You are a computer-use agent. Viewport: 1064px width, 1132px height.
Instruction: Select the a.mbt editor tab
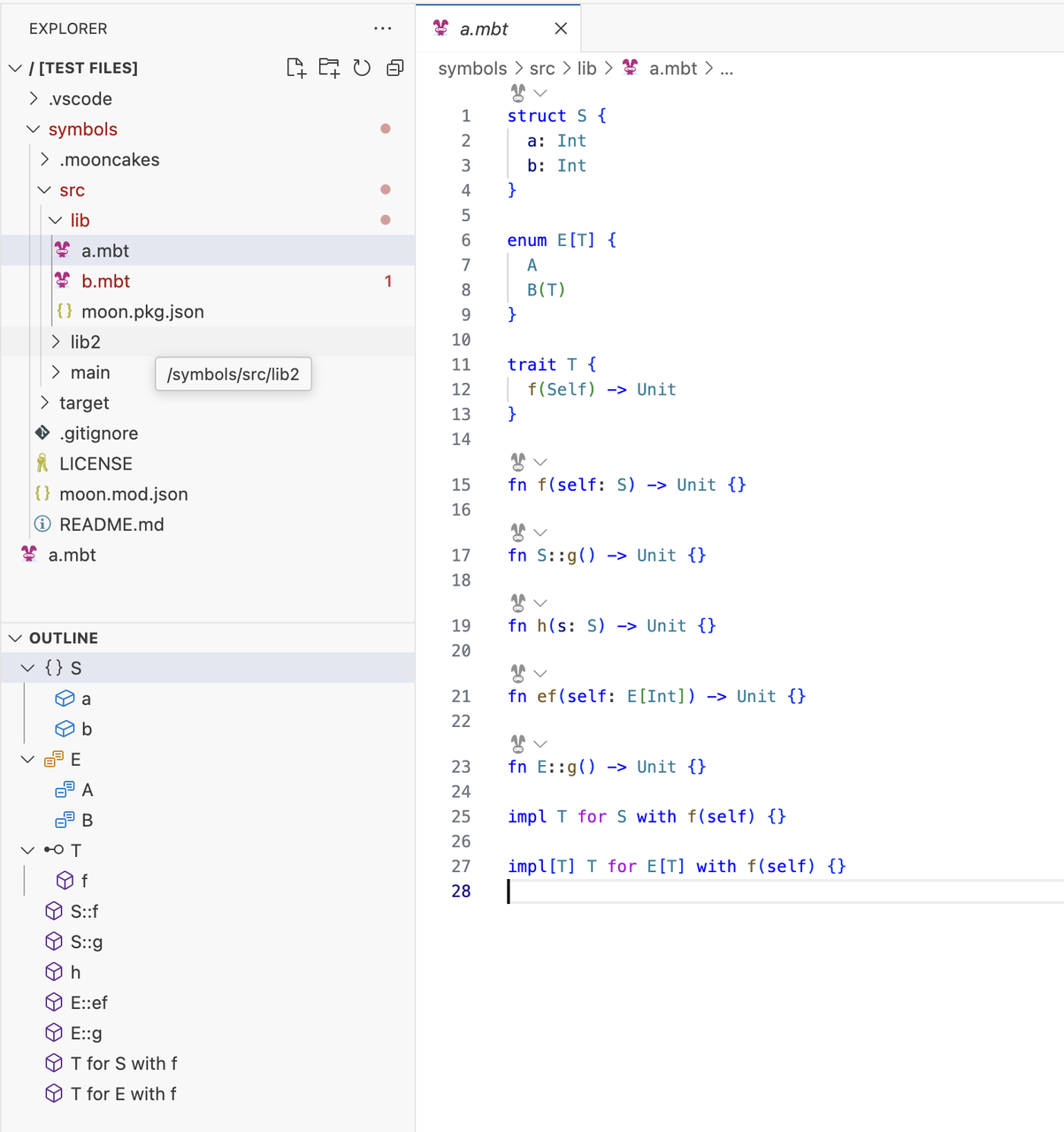tap(484, 28)
